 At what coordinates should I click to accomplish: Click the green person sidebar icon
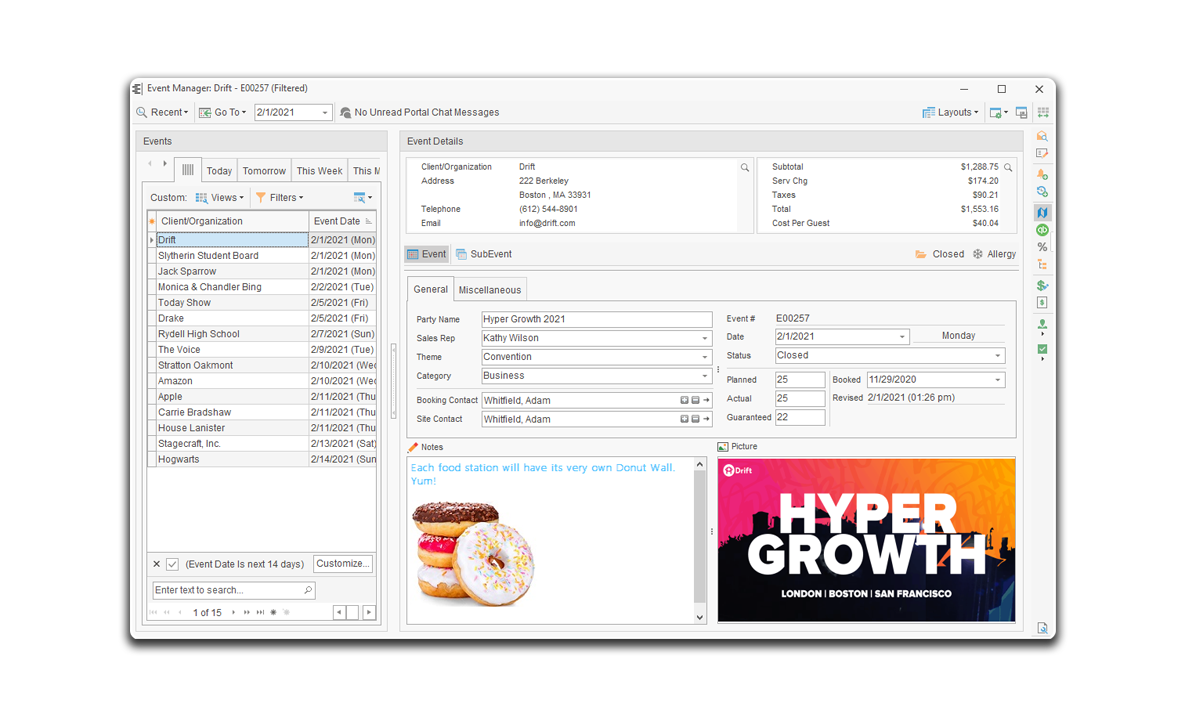(1042, 324)
